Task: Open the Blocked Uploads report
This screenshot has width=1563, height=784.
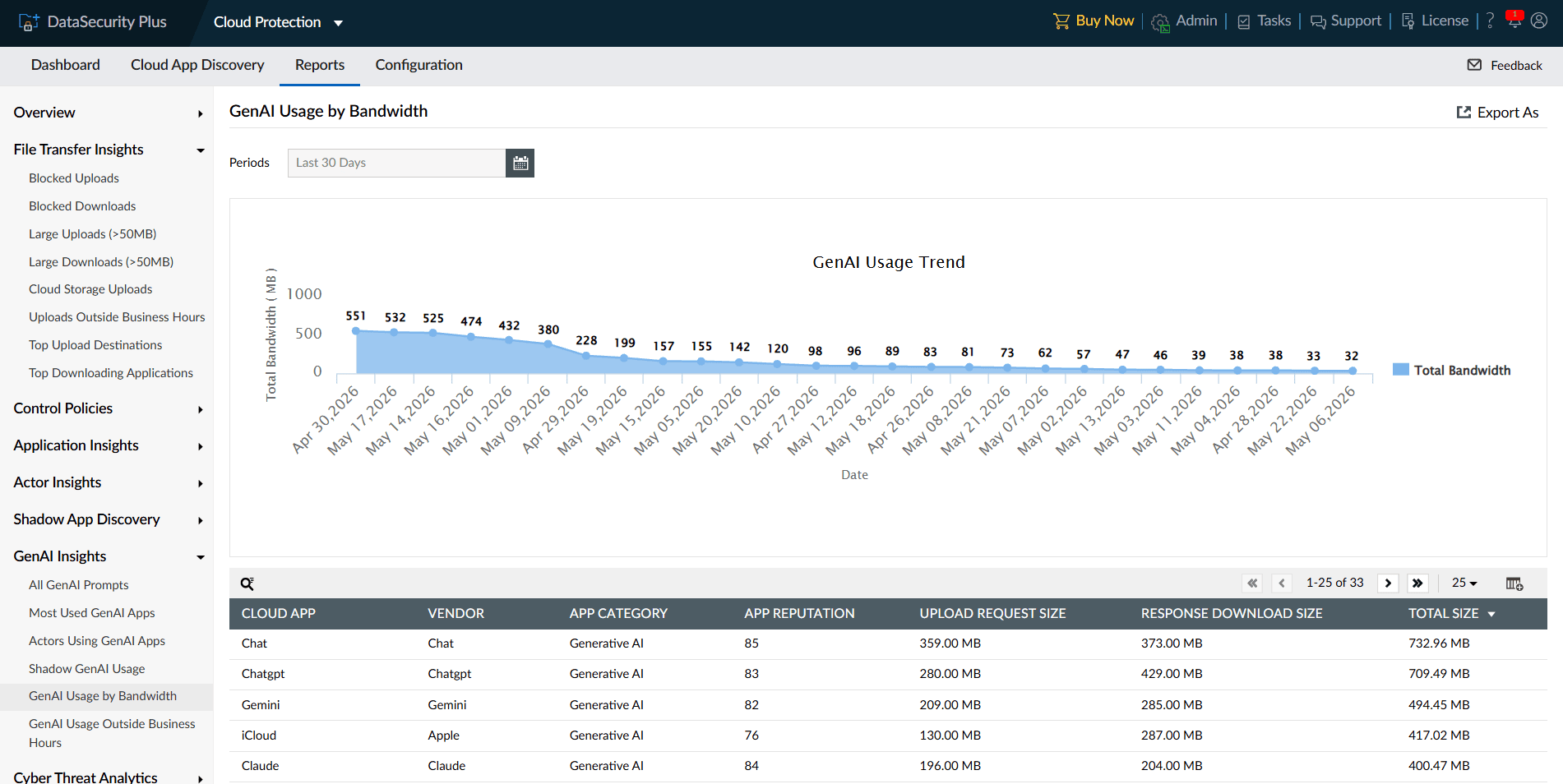Action: 74,178
